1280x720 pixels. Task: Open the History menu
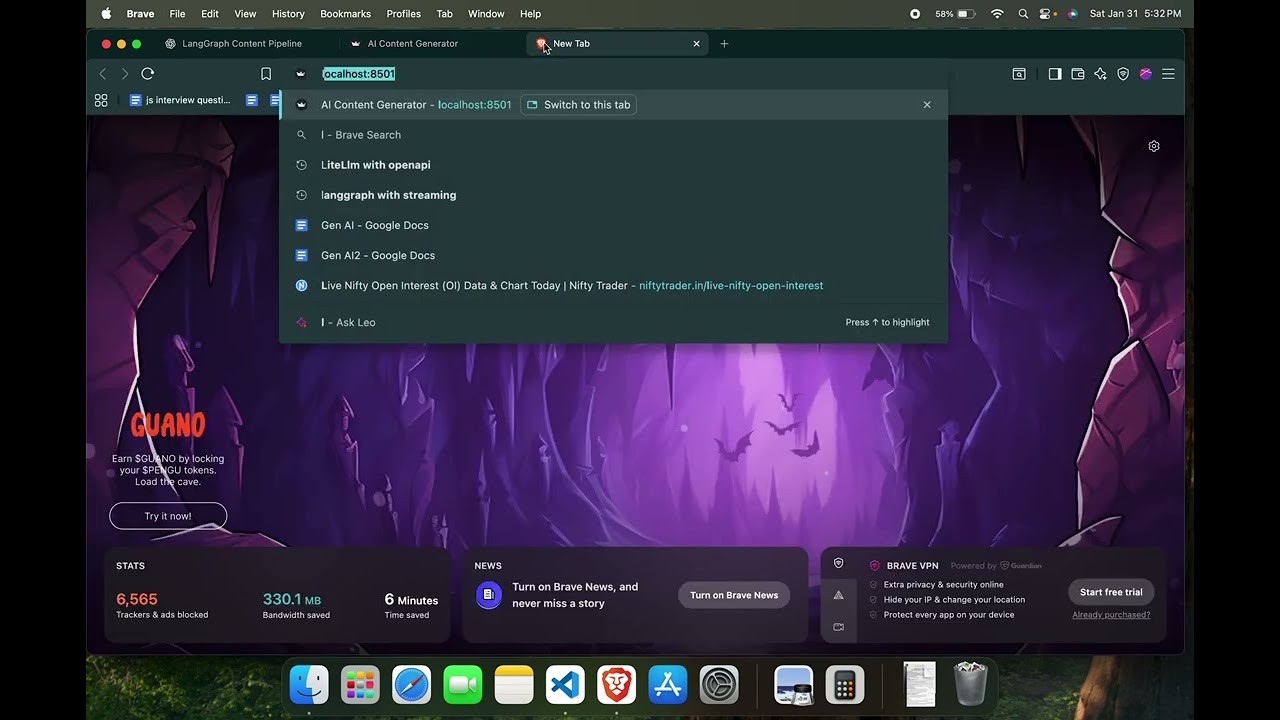288,14
